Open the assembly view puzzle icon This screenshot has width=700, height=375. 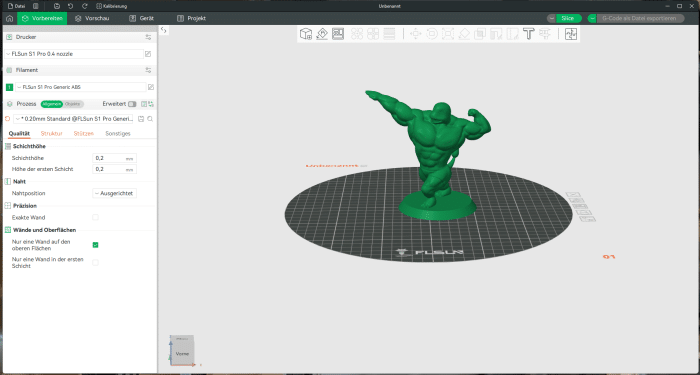(x=571, y=34)
